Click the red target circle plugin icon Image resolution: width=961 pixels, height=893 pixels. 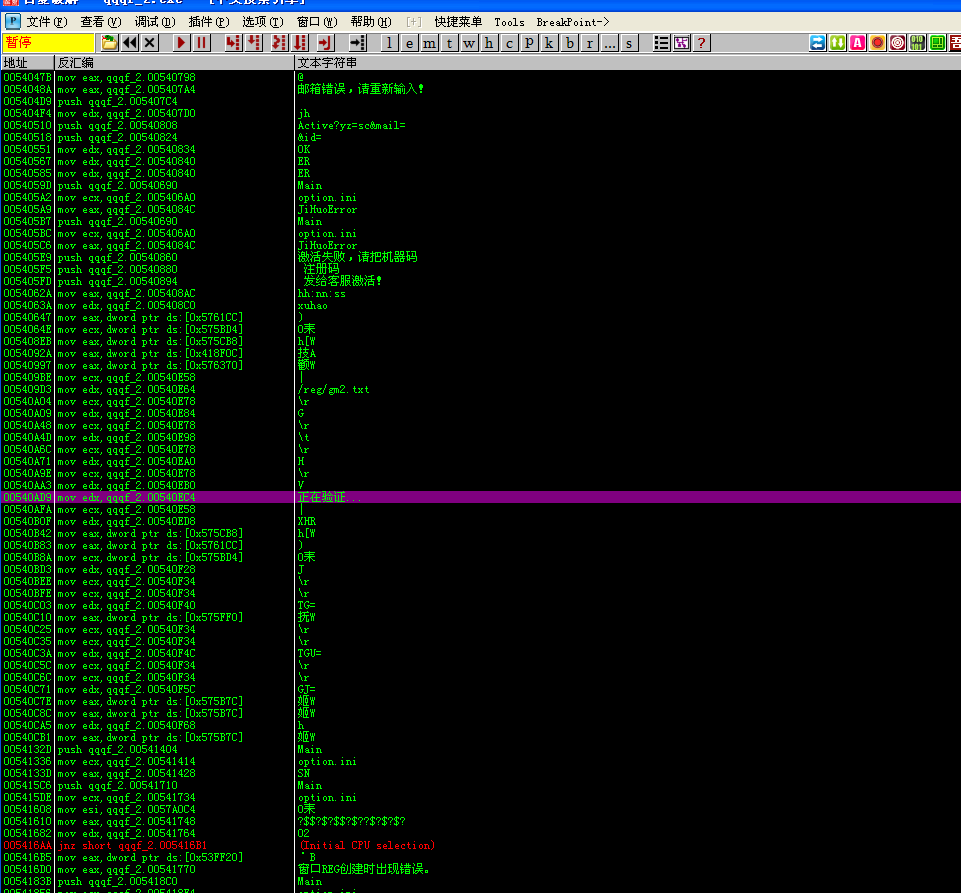click(898, 43)
